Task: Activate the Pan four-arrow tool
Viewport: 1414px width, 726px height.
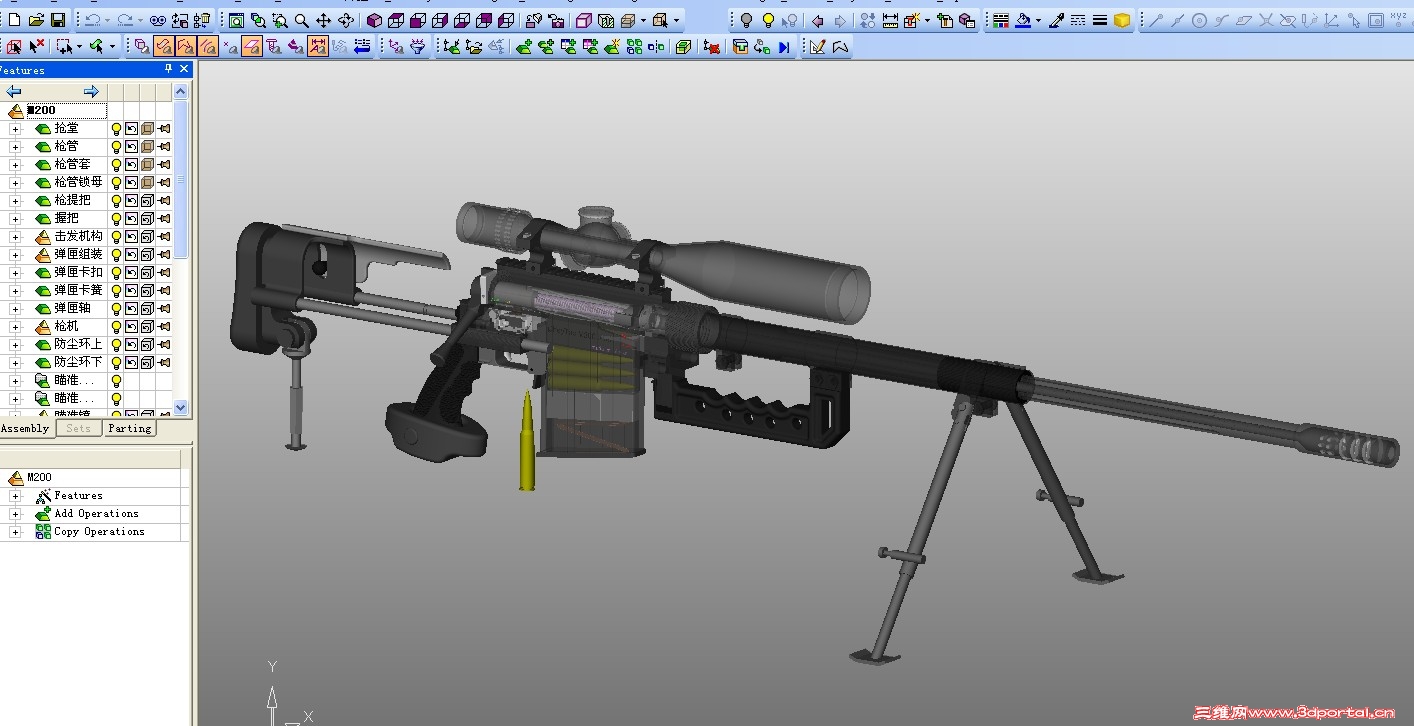Action: (x=323, y=20)
